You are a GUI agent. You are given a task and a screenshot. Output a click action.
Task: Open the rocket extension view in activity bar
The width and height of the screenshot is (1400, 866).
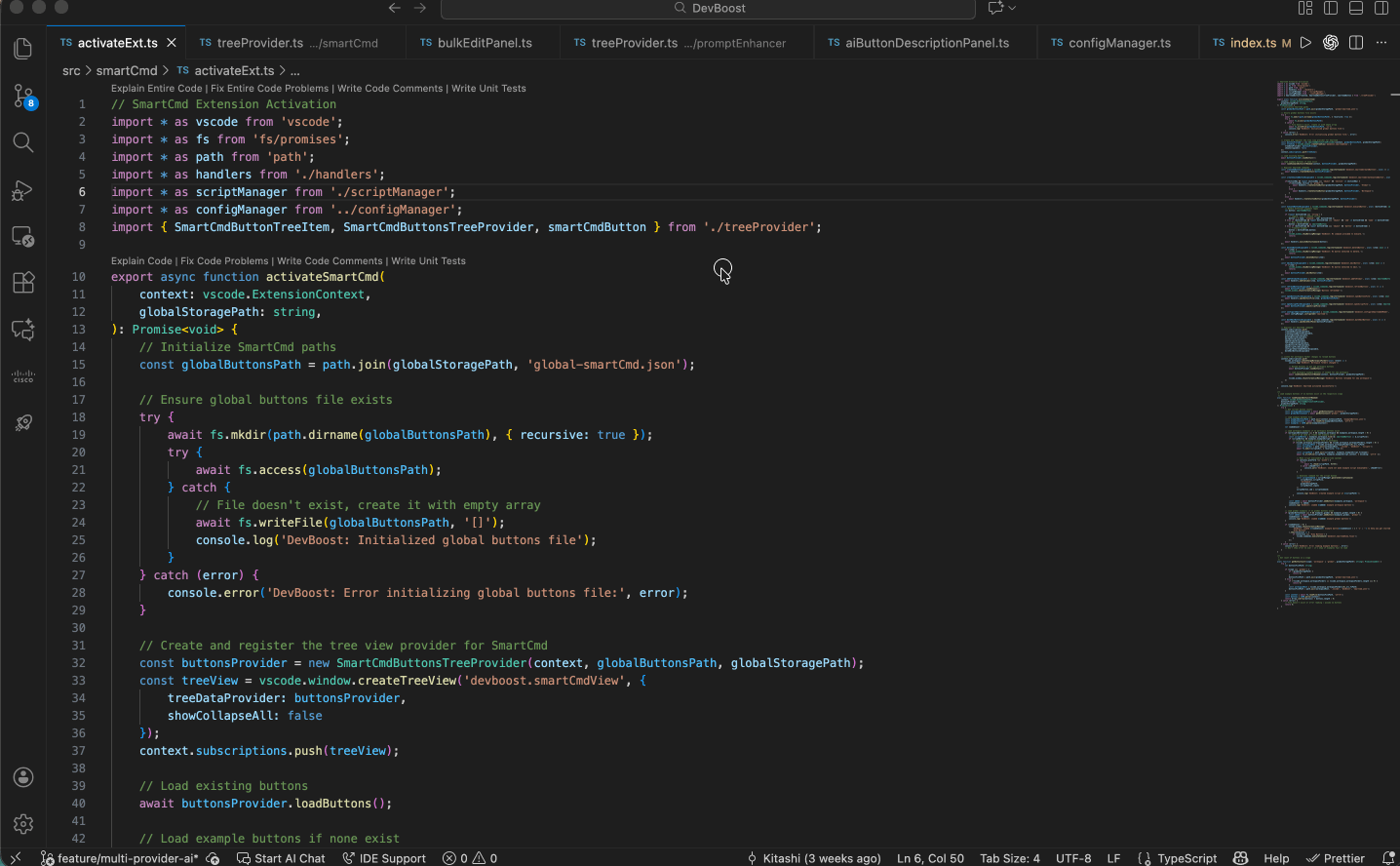coord(23,422)
